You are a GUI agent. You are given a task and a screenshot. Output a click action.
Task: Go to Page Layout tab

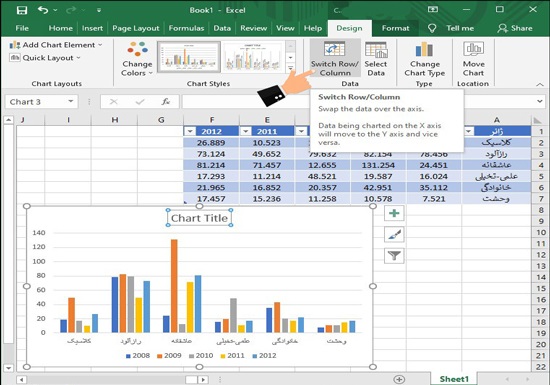point(136,28)
